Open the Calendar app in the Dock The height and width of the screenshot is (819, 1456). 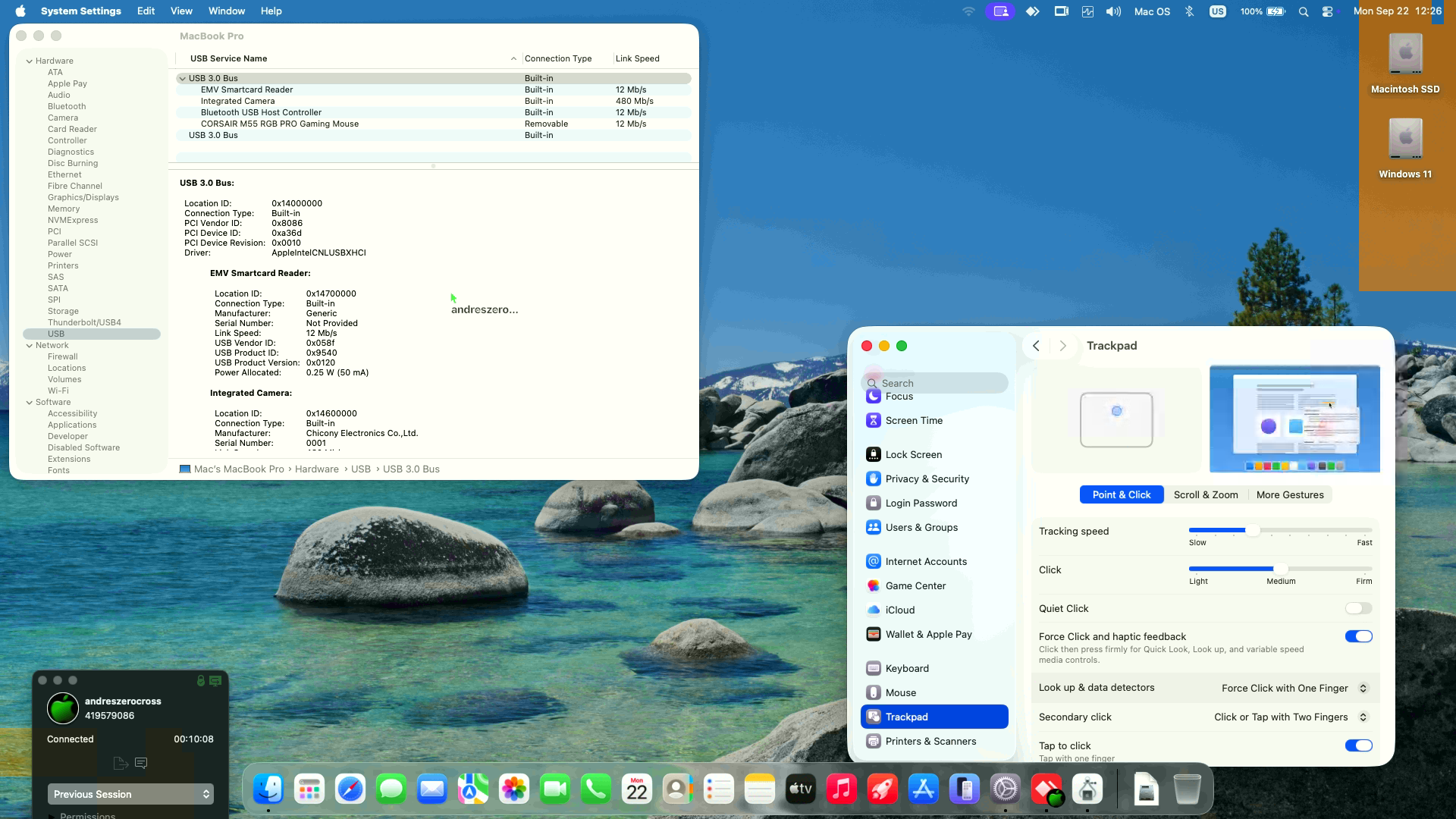tap(637, 789)
